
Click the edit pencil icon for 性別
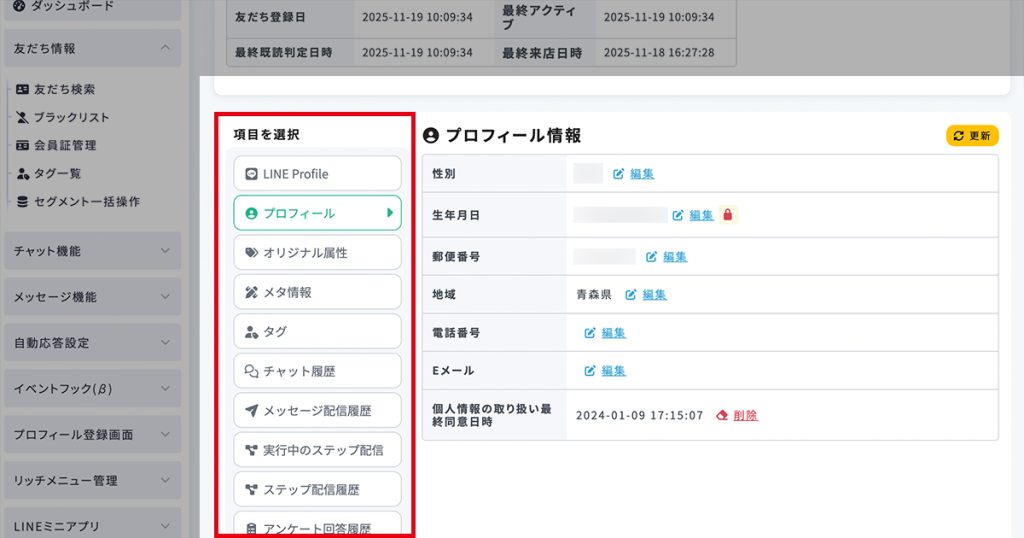pyautogui.click(x=619, y=174)
